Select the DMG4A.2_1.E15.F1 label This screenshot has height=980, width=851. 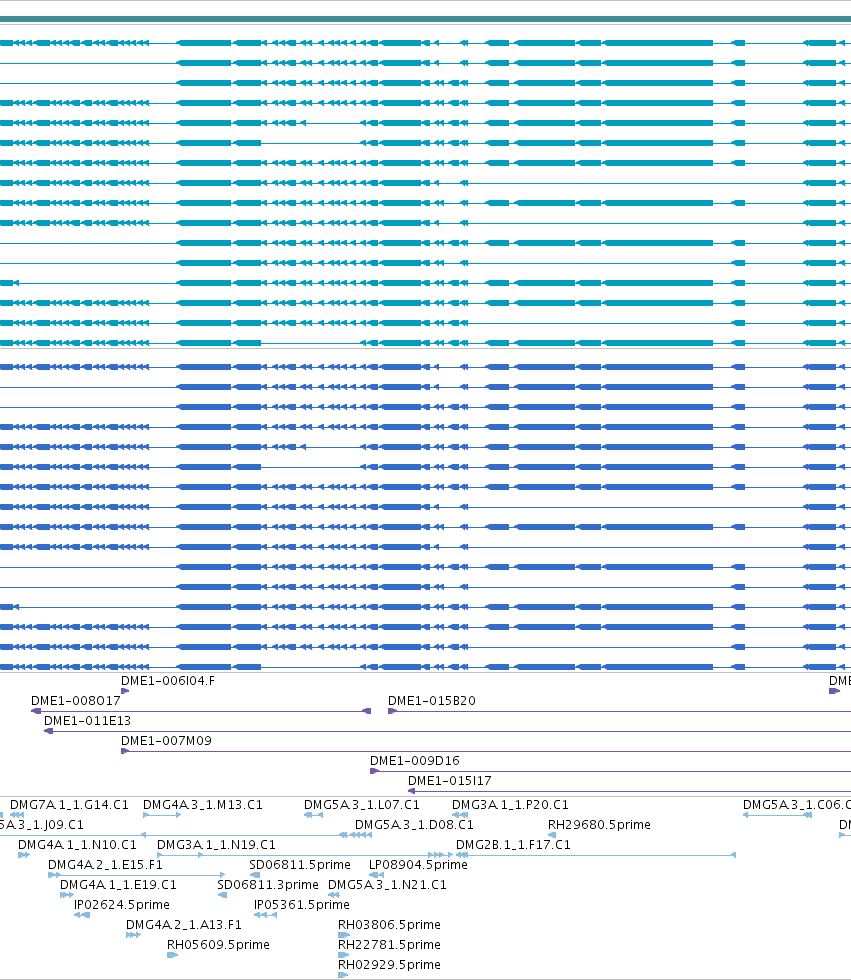(105, 864)
